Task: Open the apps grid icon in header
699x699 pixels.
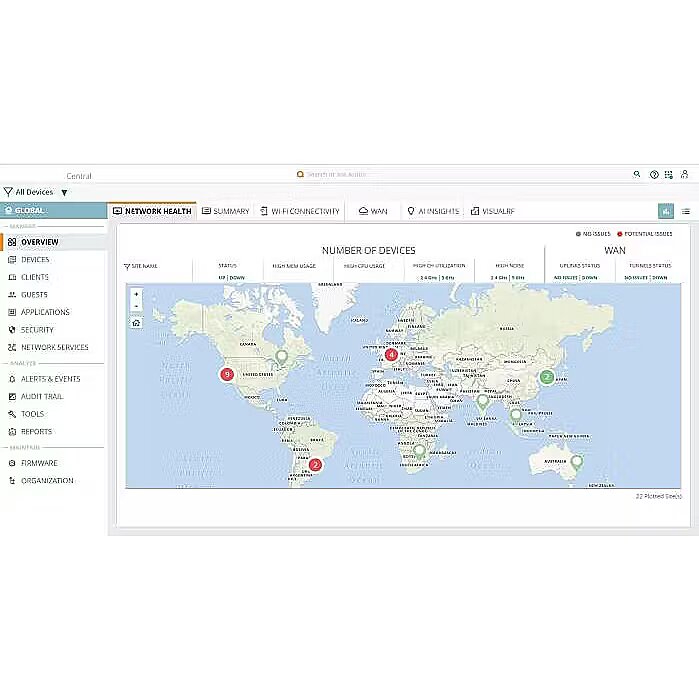Action: [x=670, y=174]
